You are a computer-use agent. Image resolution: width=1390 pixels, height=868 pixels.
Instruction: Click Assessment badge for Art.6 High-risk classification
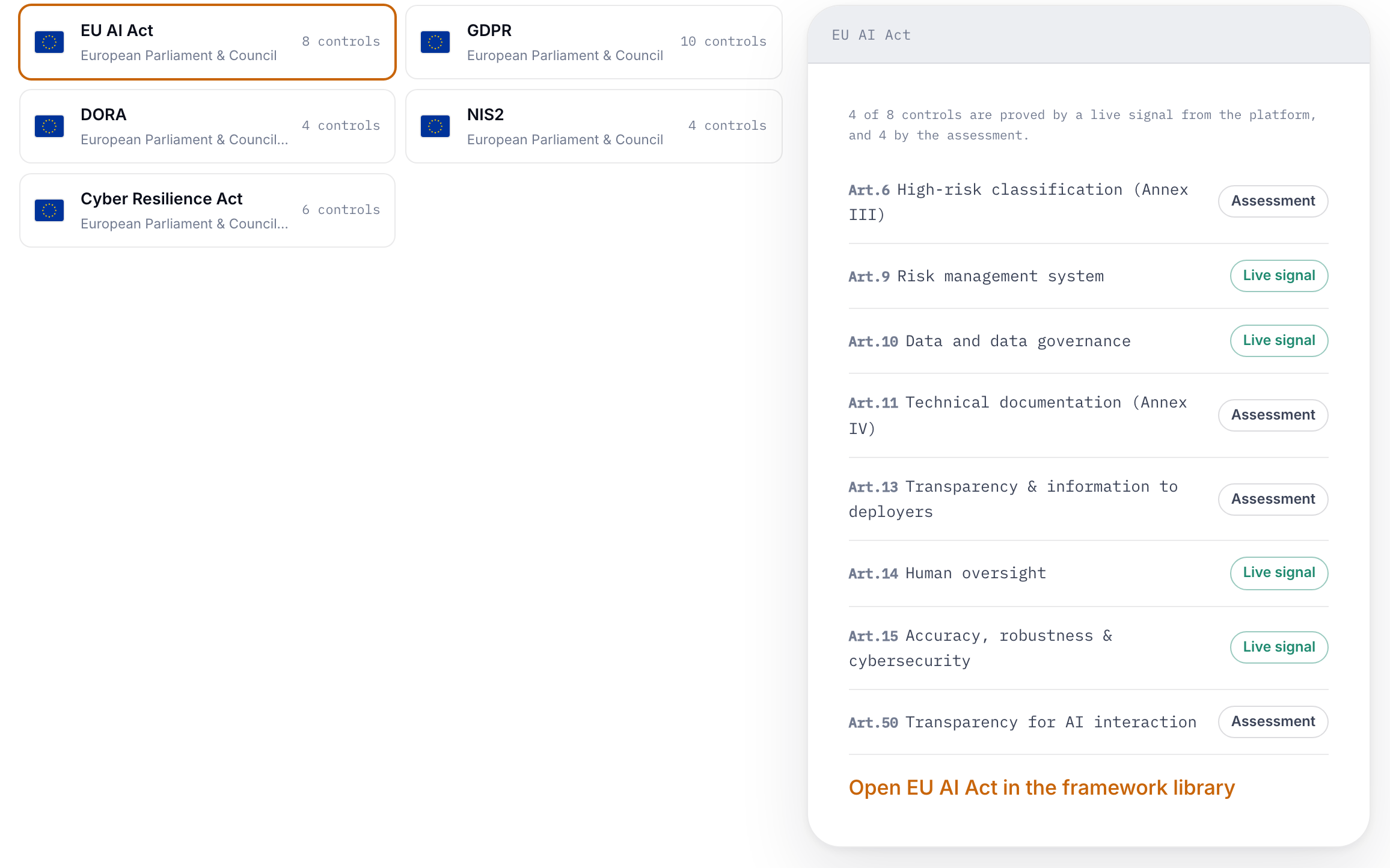(x=1273, y=201)
